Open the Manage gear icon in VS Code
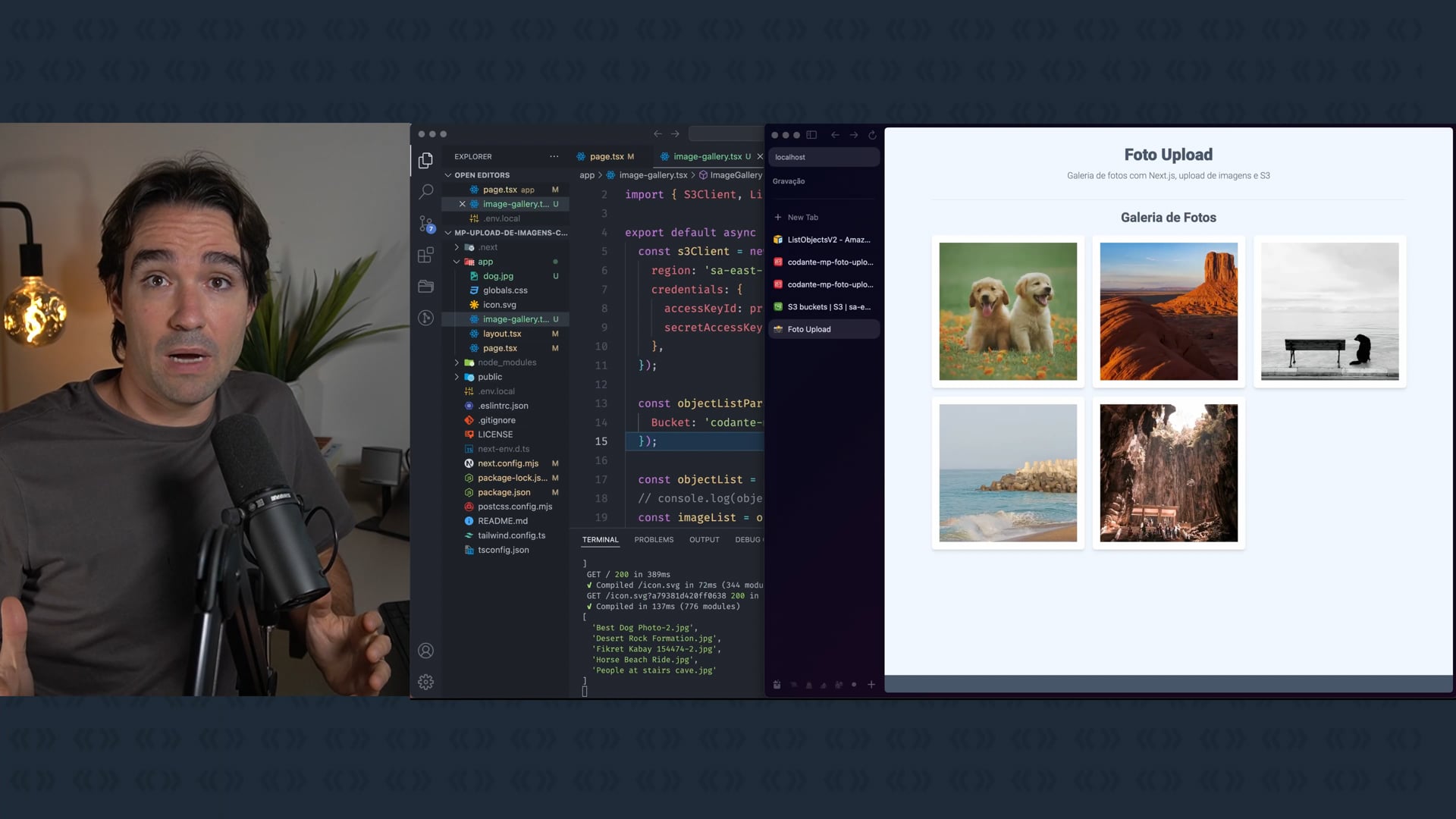 click(426, 682)
